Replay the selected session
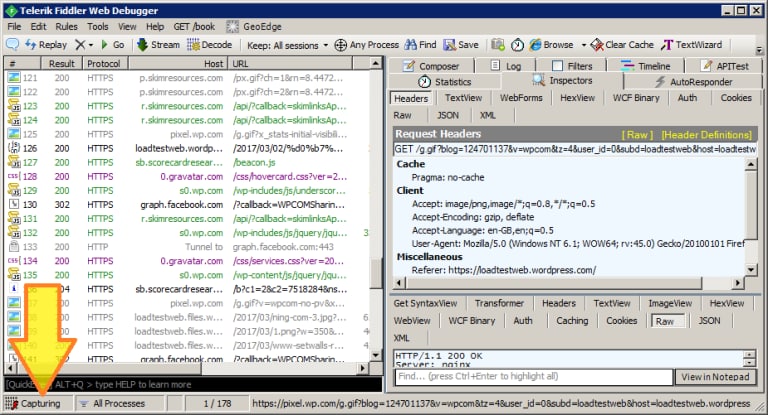 coord(46,45)
